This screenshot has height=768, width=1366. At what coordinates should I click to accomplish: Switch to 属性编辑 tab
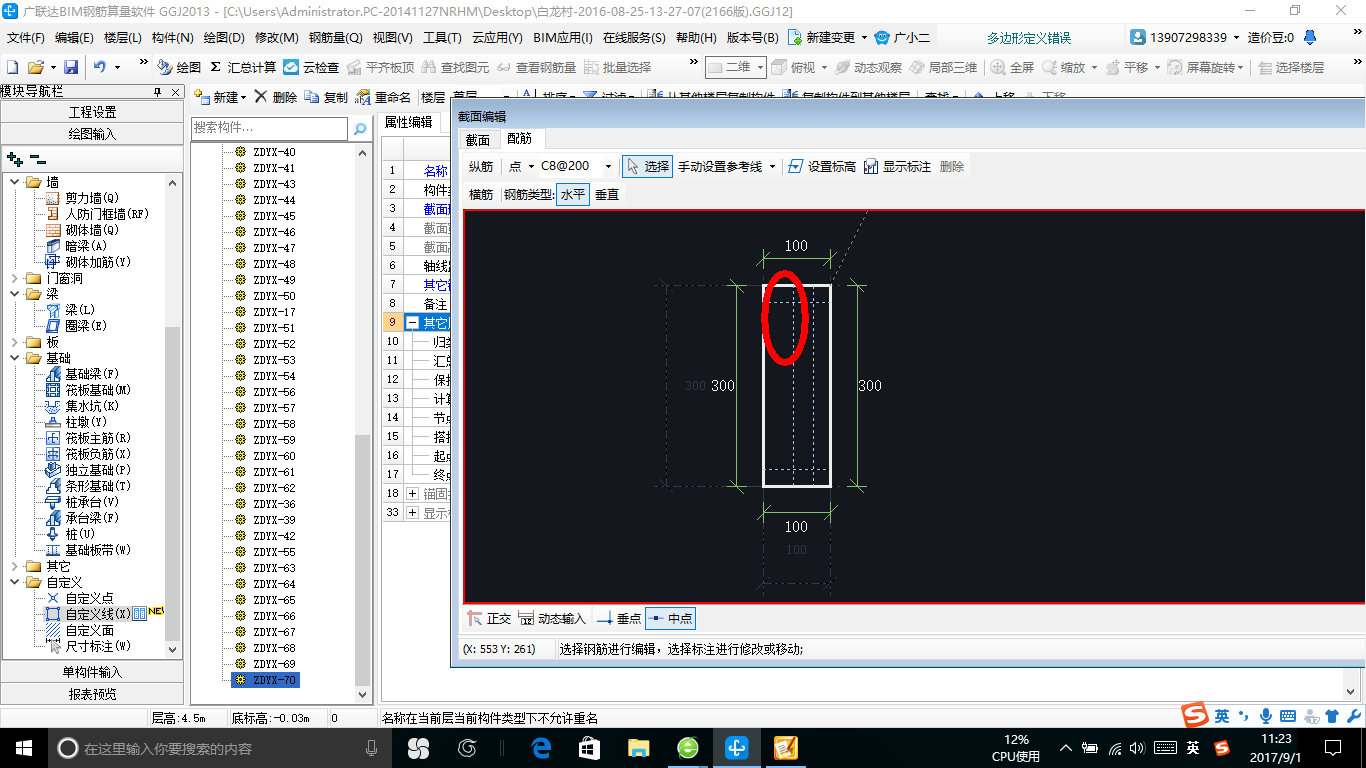409,122
